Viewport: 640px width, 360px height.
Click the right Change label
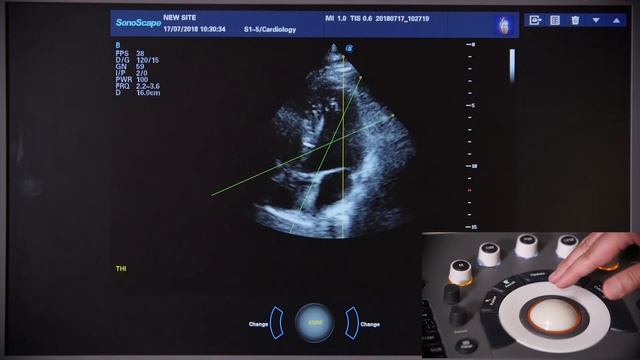point(370,324)
